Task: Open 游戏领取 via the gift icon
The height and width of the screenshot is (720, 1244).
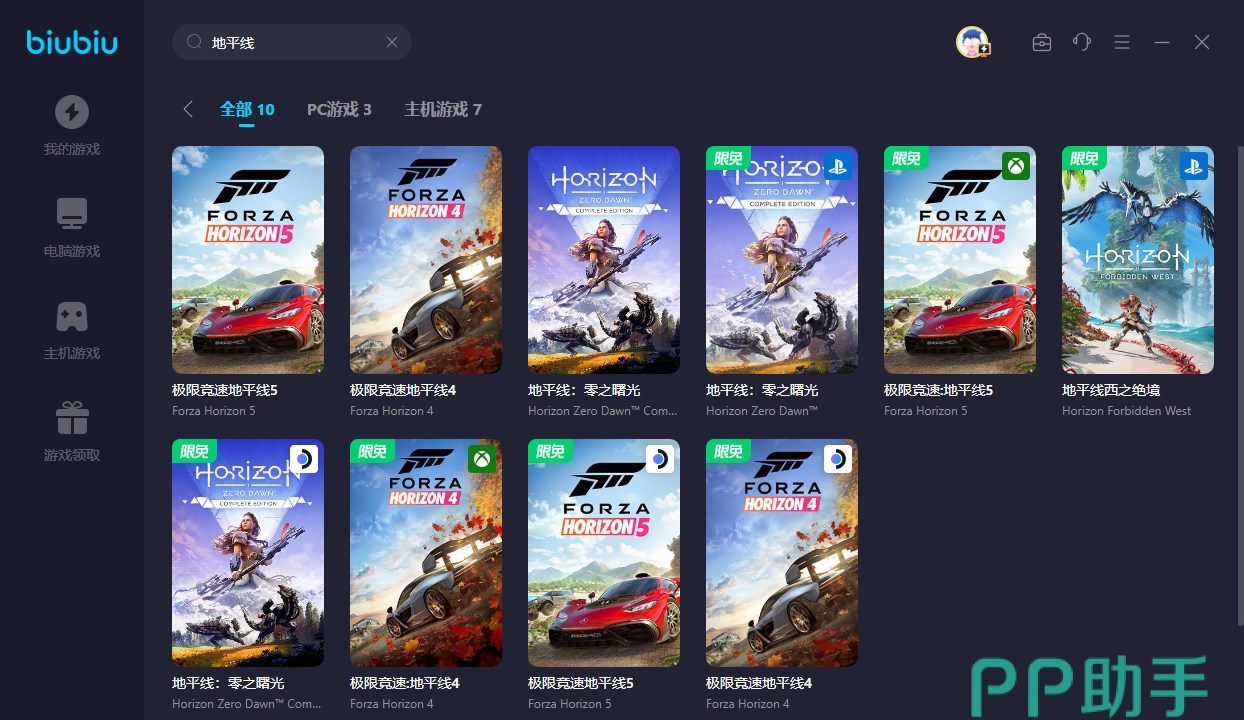Action: point(72,418)
